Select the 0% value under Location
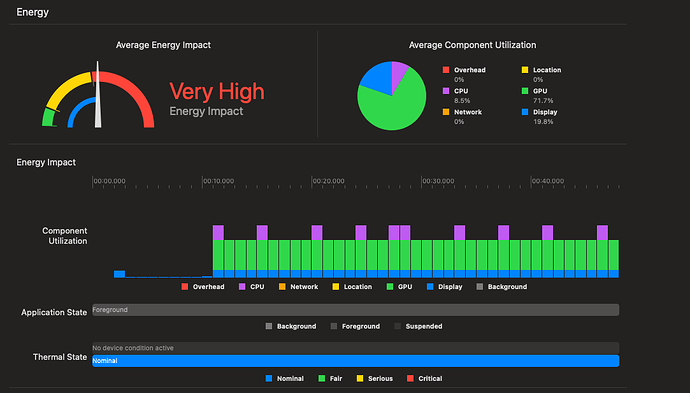This screenshot has width=690, height=393. click(538, 79)
